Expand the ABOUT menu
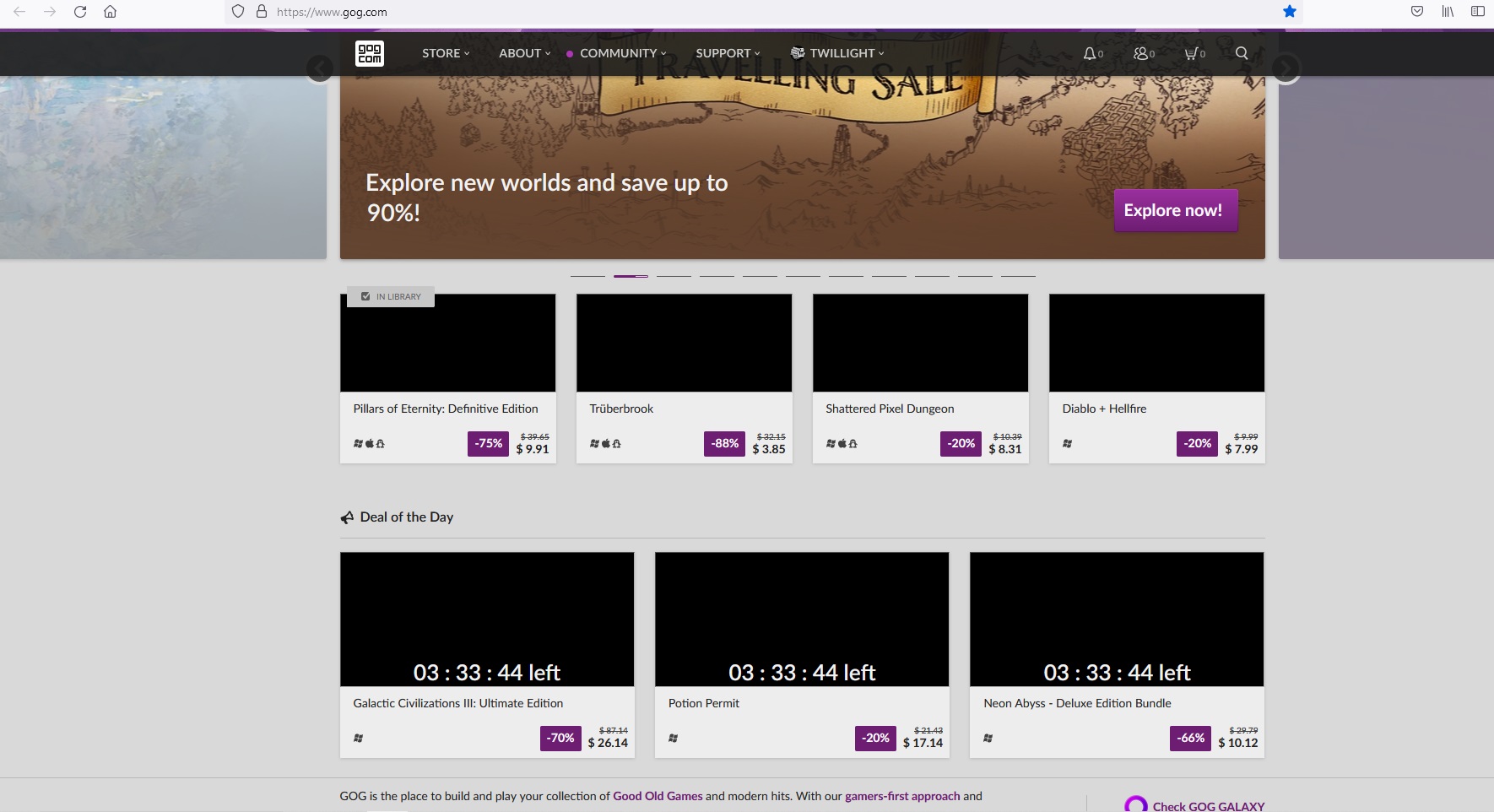 tap(524, 53)
